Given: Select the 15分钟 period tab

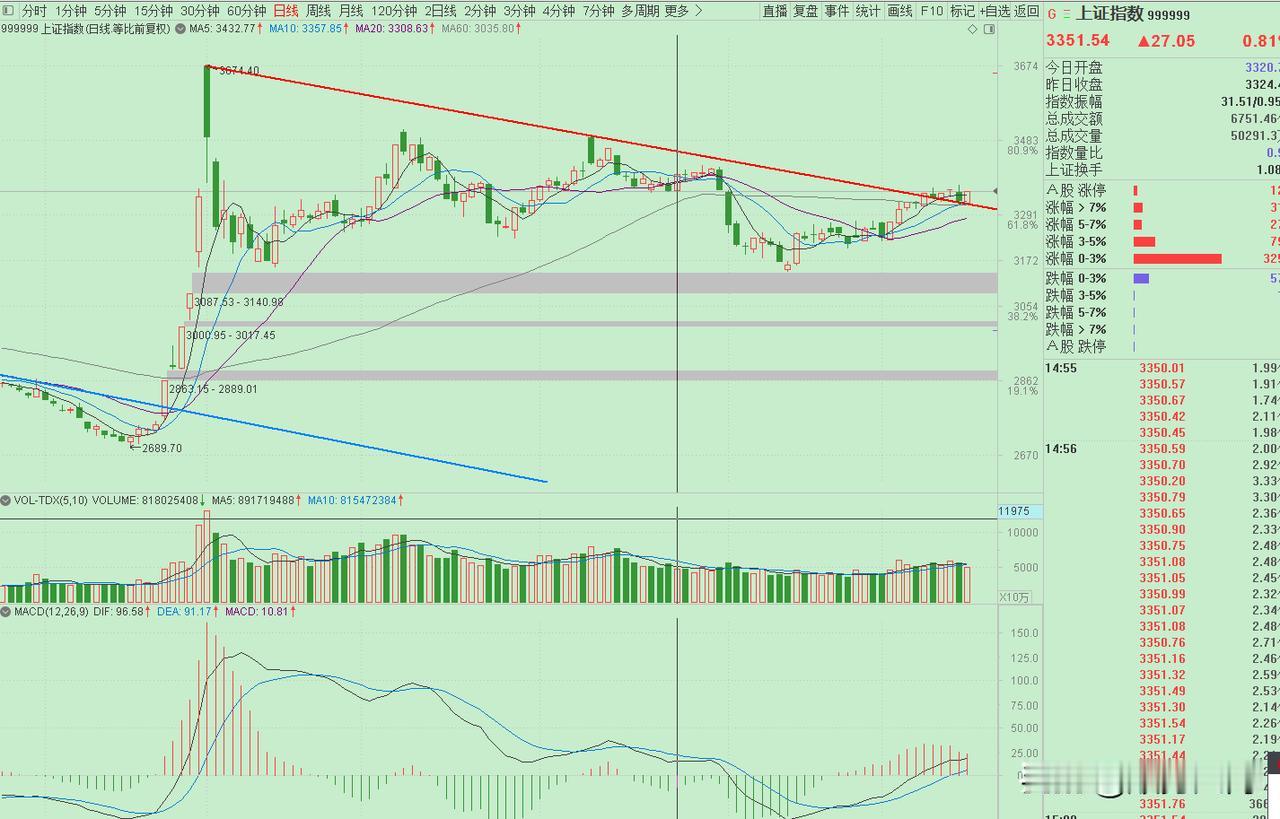Looking at the screenshot, I should 153,11.
